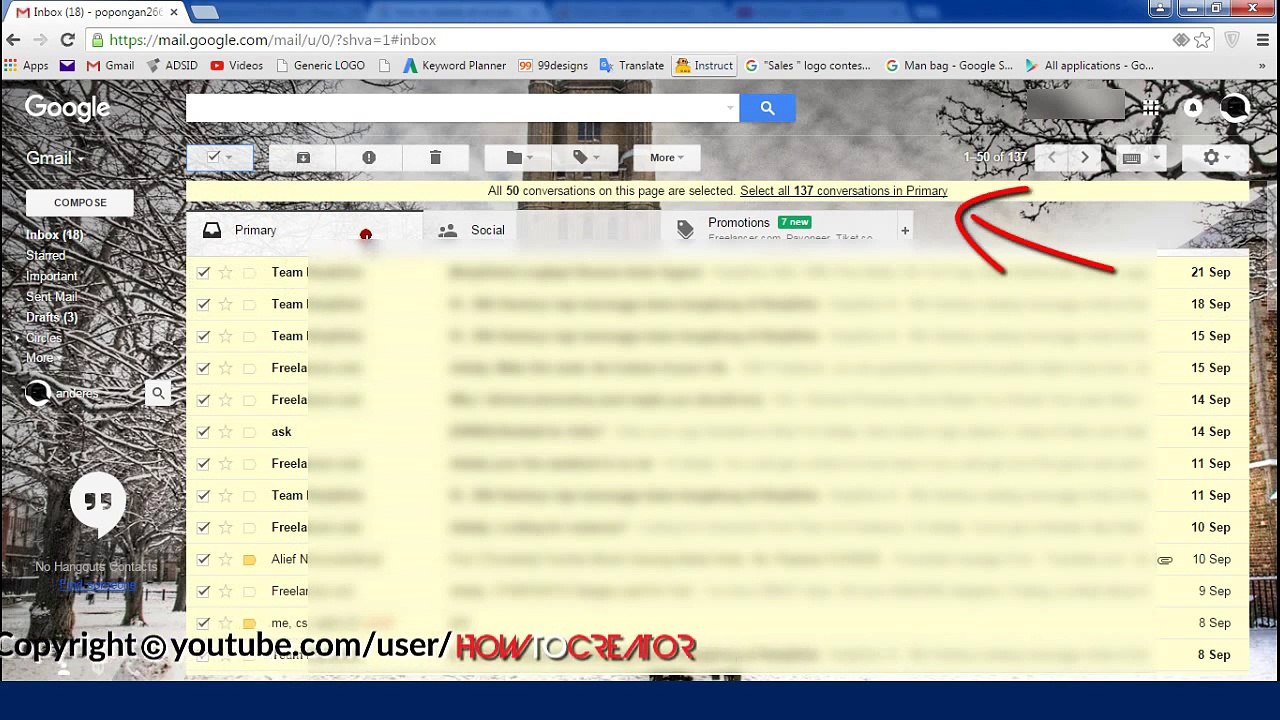Toggle importance marker on Alief email
The width and height of the screenshot is (1280, 720).
(249, 559)
